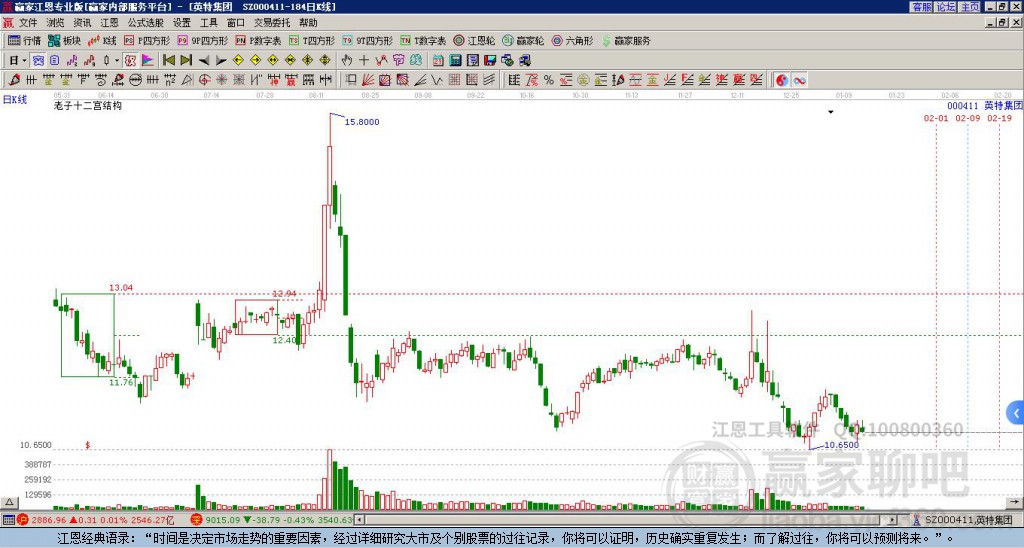Select the triangle ruler drawing tool

(187, 80)
